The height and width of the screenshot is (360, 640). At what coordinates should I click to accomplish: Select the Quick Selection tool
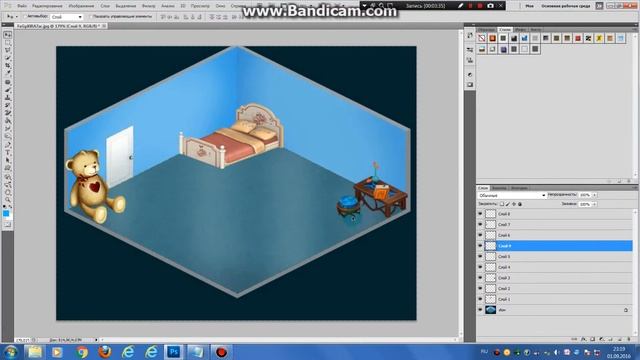coord(7,58)
